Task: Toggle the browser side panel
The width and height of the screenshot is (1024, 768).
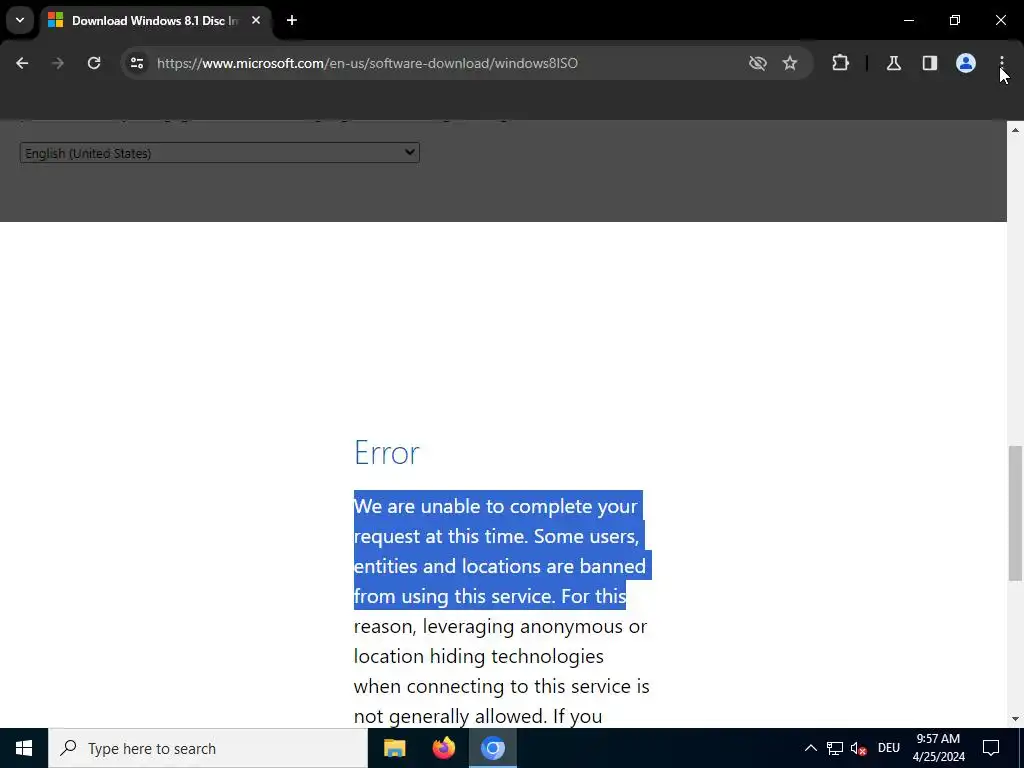Action: (930, 63)
